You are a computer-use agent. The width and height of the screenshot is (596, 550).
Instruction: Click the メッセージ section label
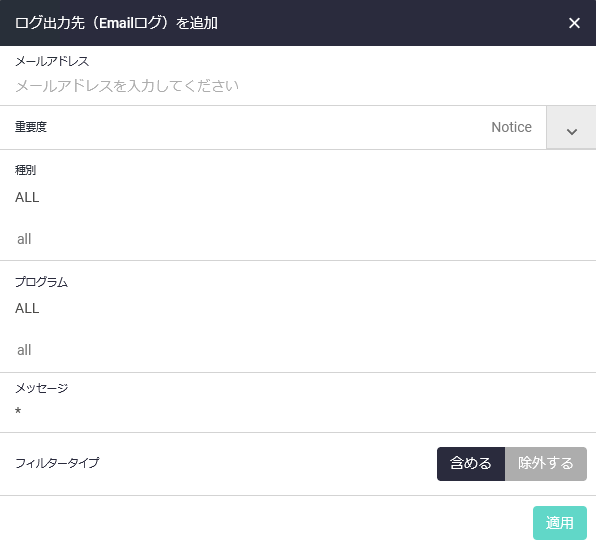[x=41, y=388]
